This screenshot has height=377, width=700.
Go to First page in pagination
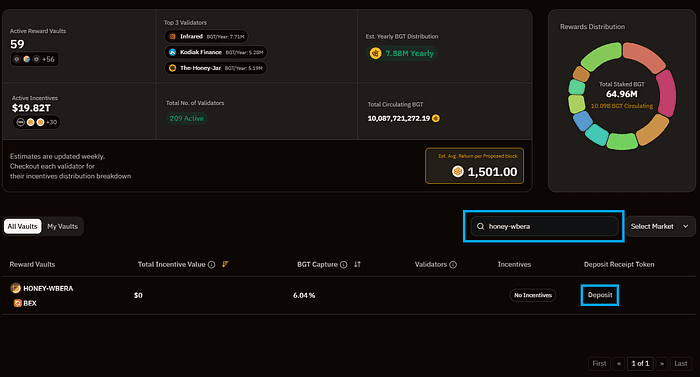coord(599,364)
